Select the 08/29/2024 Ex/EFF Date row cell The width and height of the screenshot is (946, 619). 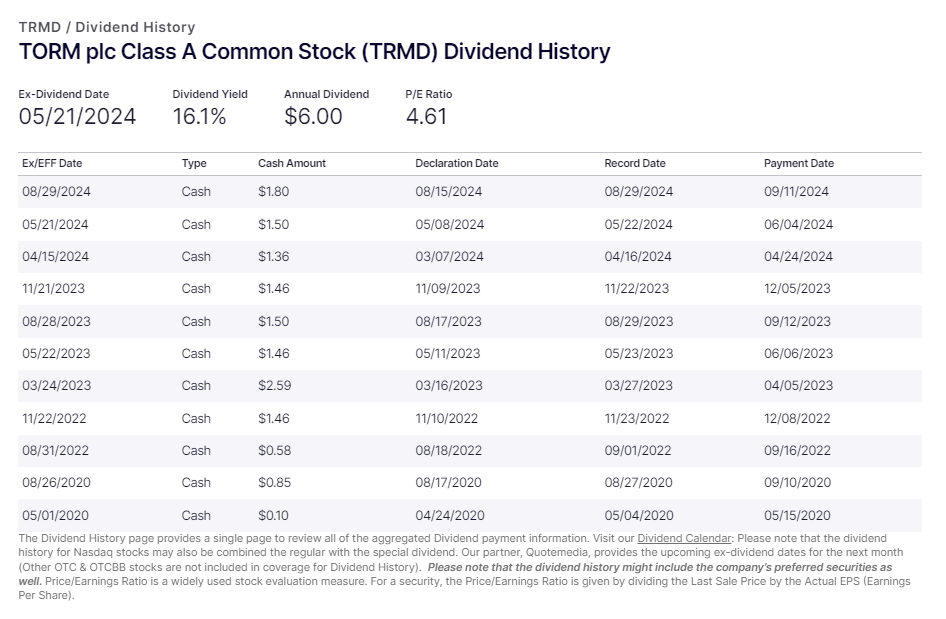tap(56, 192)
